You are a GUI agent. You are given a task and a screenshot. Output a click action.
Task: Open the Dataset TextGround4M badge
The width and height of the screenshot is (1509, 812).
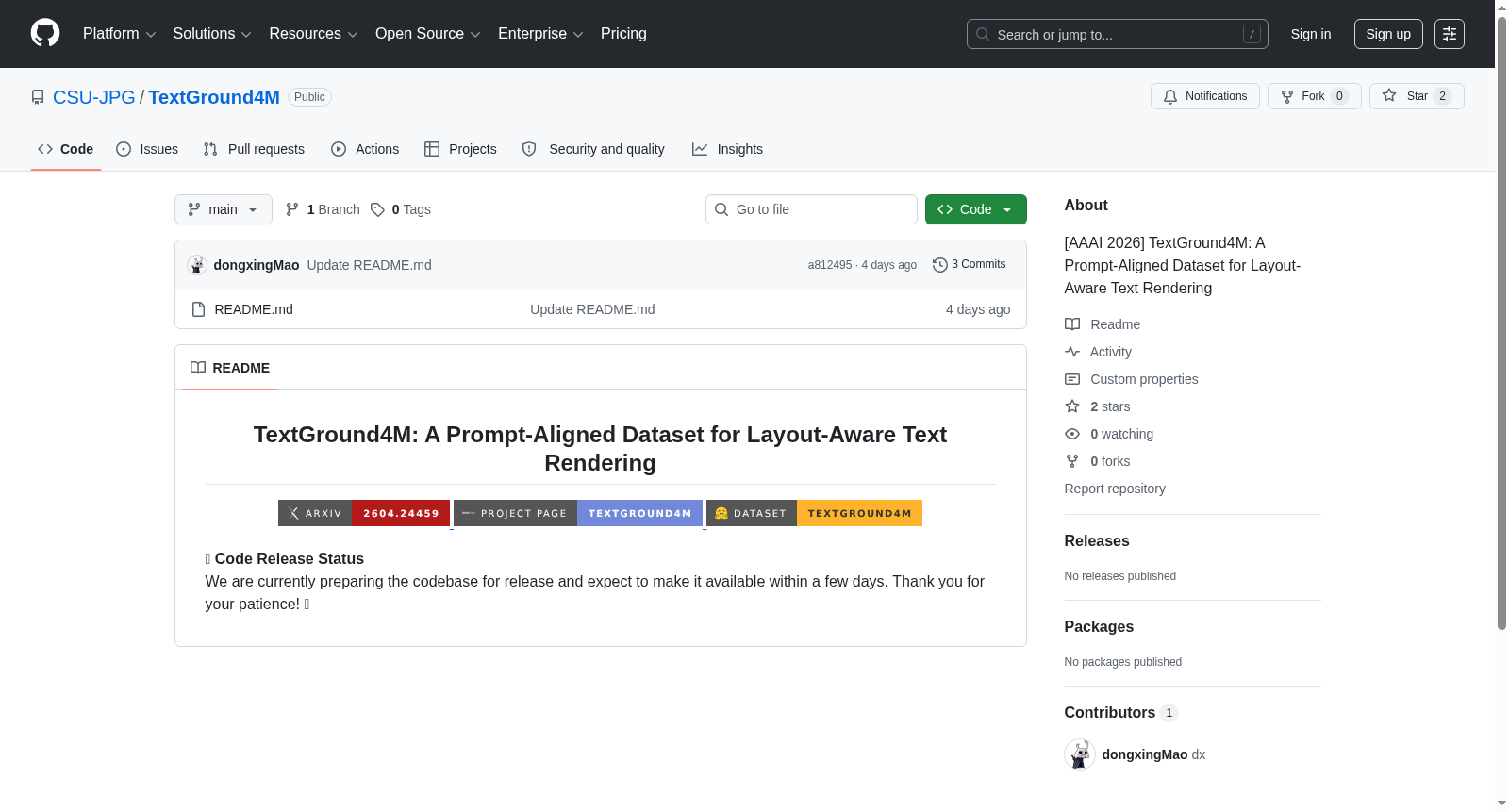814,513
